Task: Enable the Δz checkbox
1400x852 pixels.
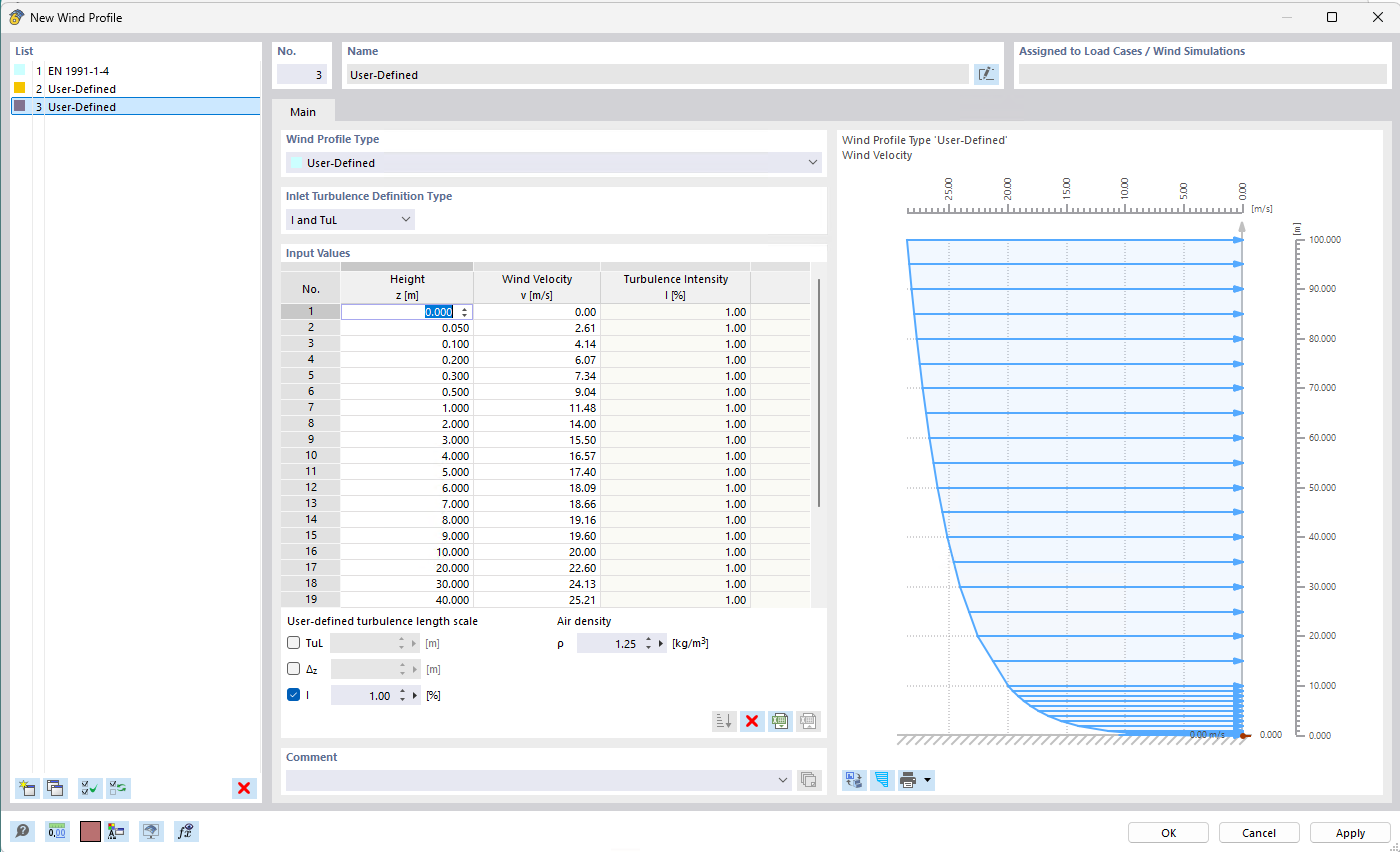Action: pos(294,669)
